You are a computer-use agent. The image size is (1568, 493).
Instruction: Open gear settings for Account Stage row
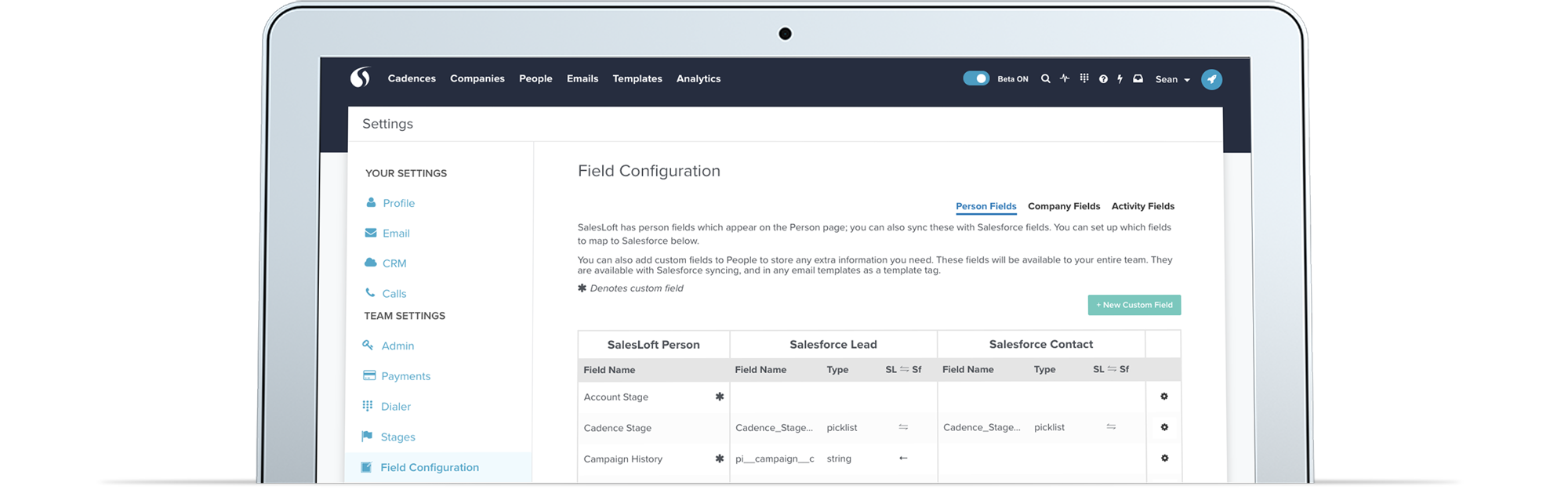click(x=1164, y=397)
